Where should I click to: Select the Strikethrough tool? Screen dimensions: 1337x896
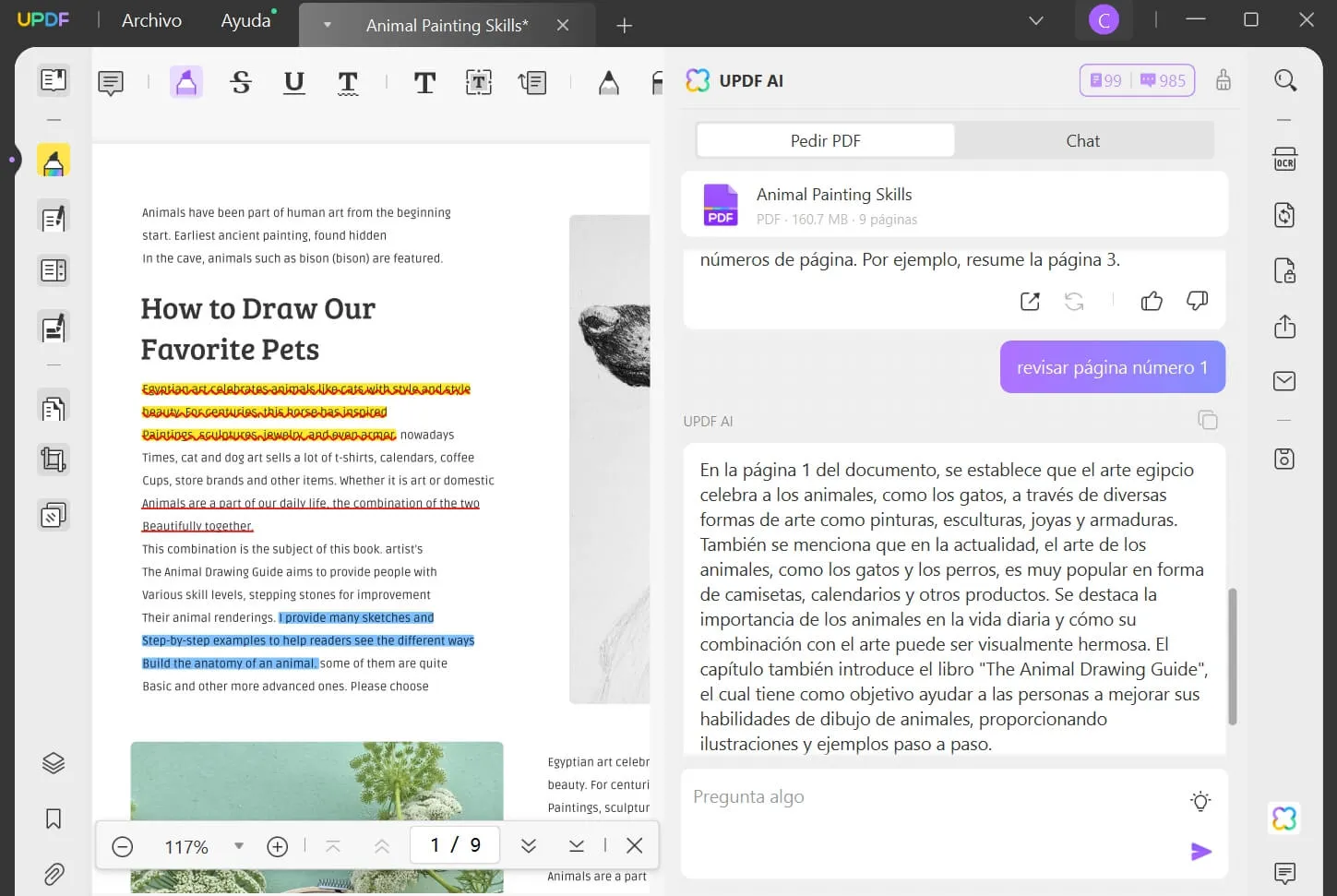(x=241, y=83)
